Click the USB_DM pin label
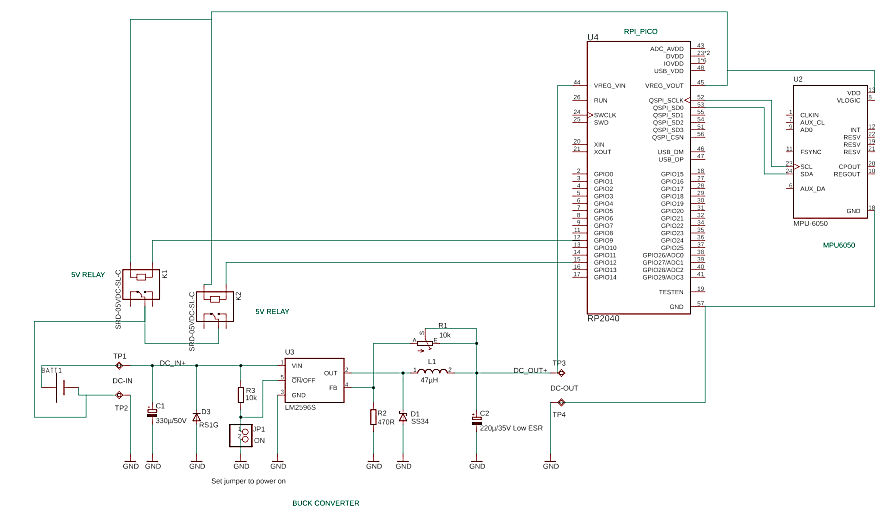This screenshot has height=508, width=885. 671,152
